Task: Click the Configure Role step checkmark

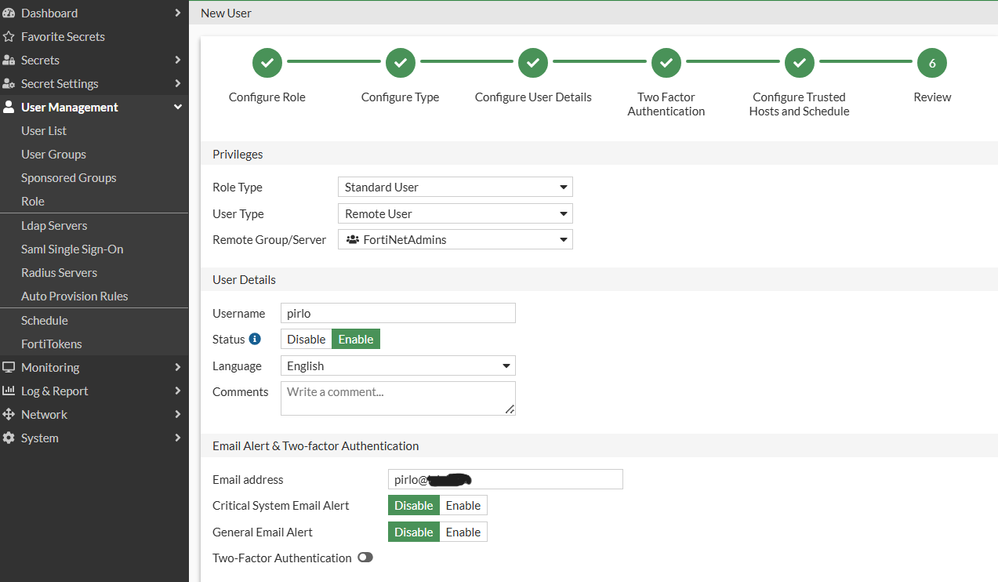Action: (x=267, y=63)
